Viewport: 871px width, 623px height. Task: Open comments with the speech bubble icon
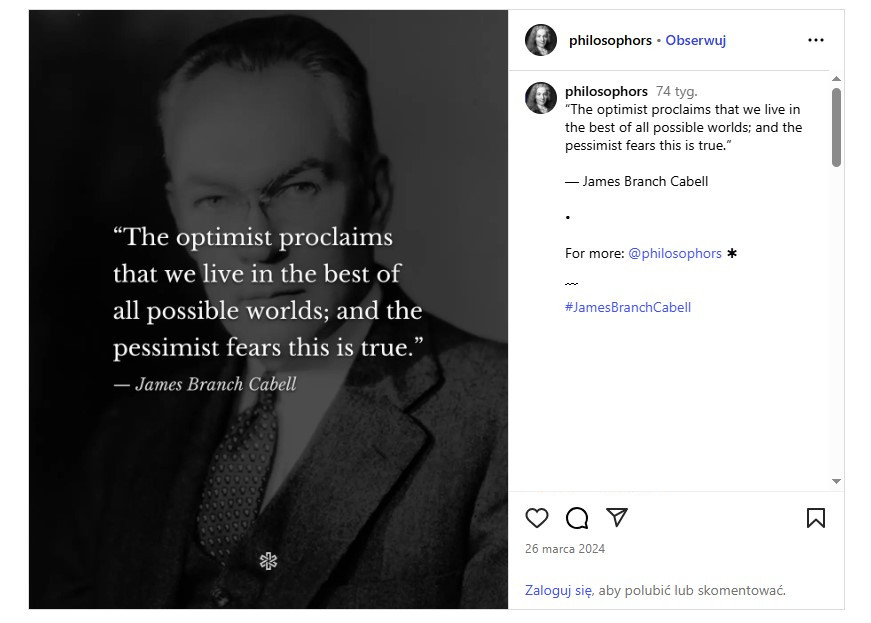point(577,518)
